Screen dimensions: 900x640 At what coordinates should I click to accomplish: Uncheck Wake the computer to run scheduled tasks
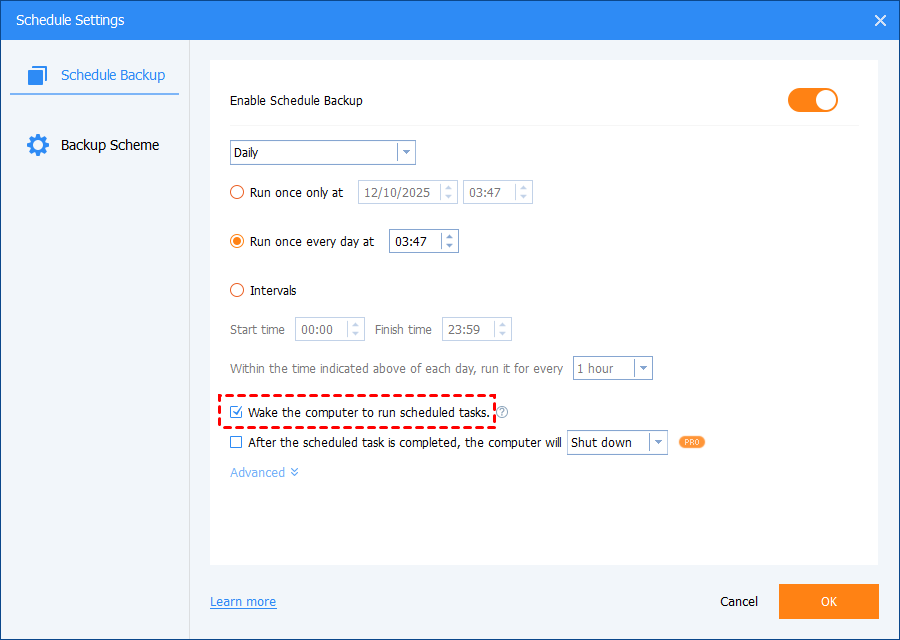point(236,412)
